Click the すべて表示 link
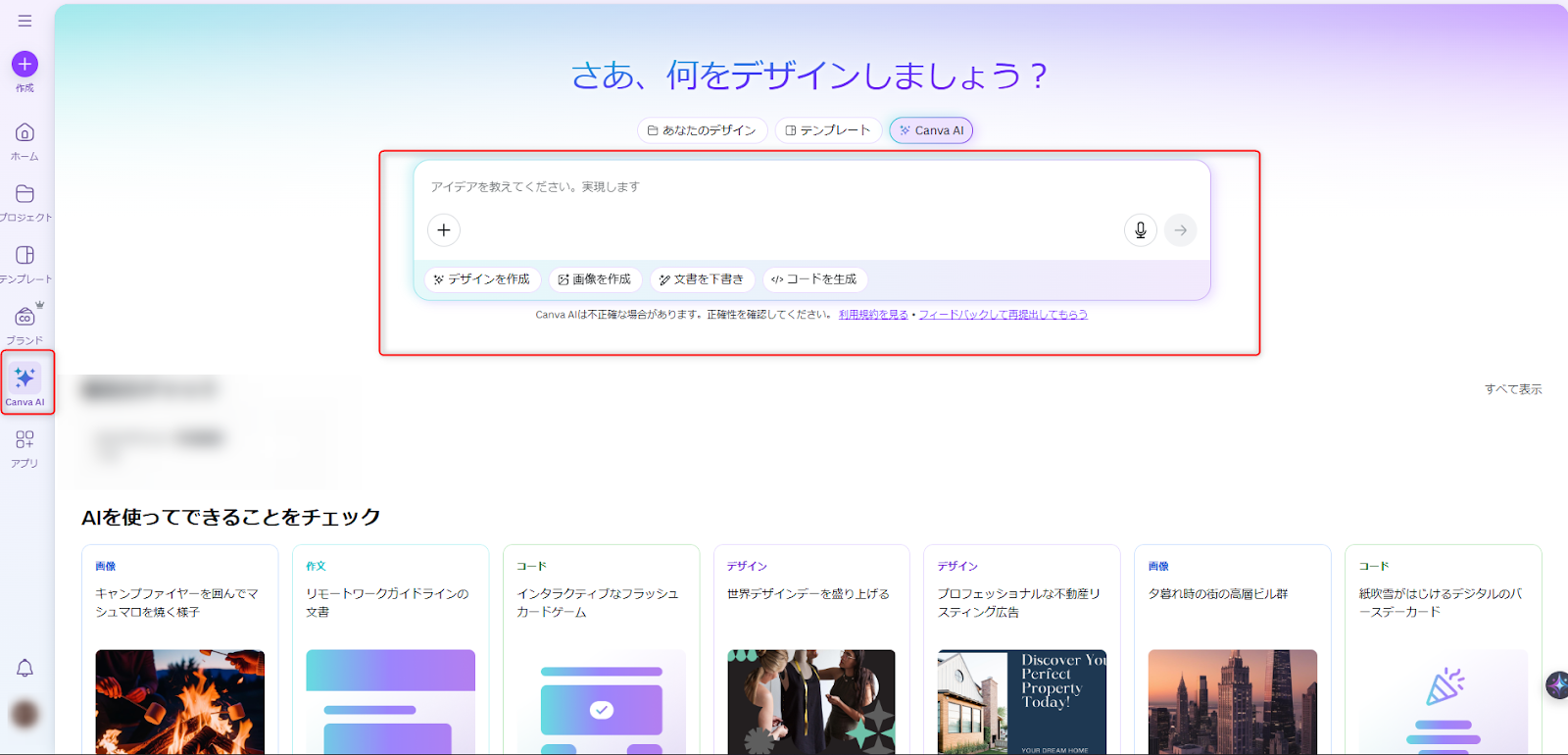This screenshot has width=1568, height=755. (1512, 389)
